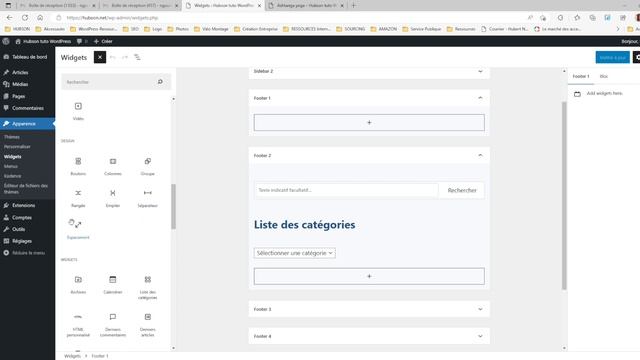The height and width of the screenshot is (360, 640).
Task: Open the Réglages admin menu
Action: (27, 241)
